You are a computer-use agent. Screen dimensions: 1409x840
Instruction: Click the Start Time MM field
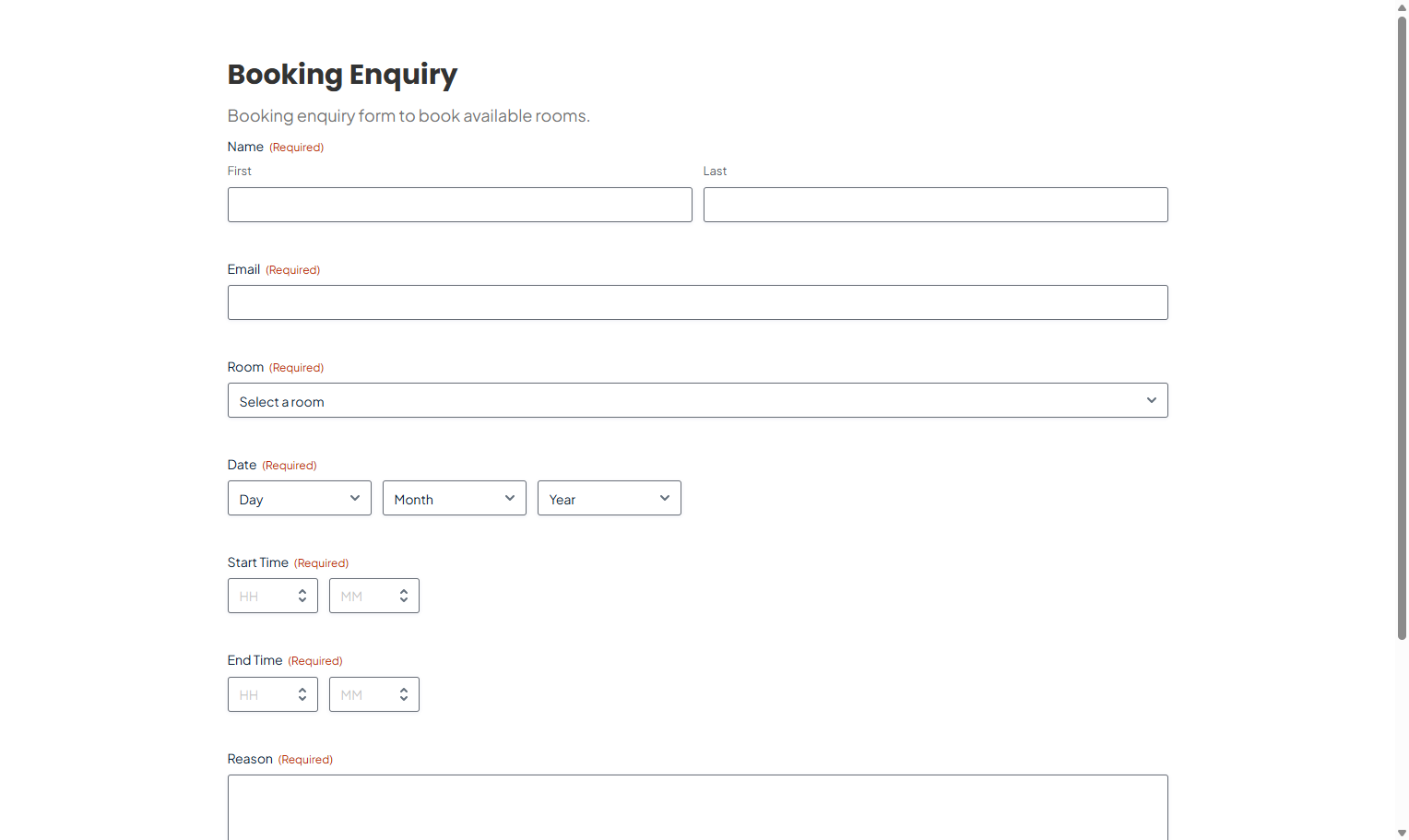coord(361,597)
